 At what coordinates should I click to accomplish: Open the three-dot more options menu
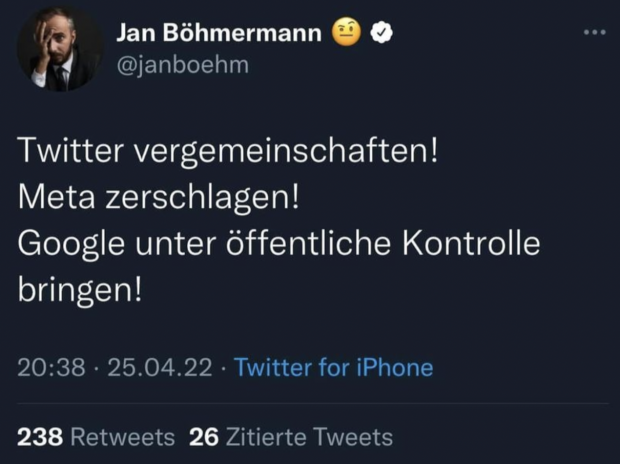pyautogui.click(x=594, y=33)
